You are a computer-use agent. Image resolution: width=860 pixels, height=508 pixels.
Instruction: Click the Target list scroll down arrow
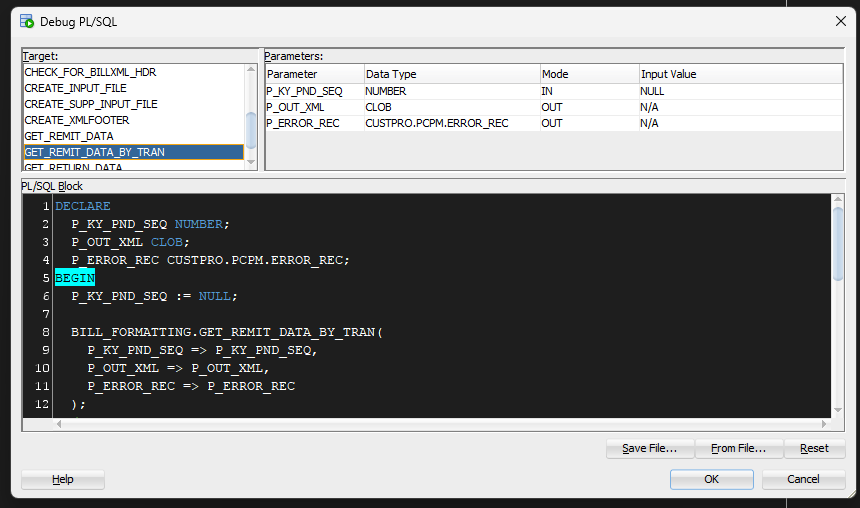tap(251, 162)
